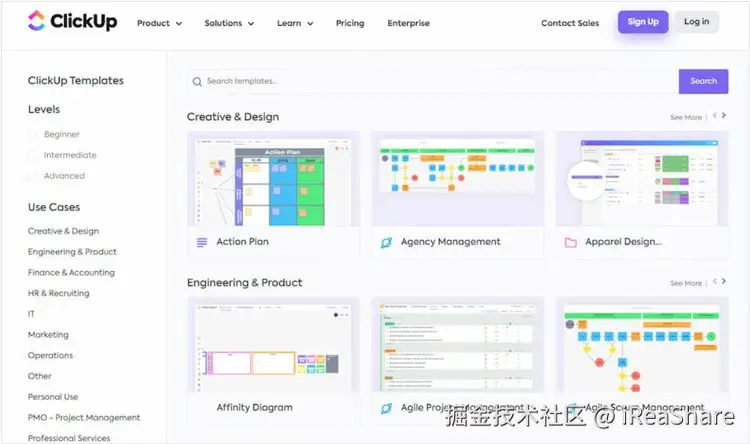Click the Affinity Diagram template title
Viewport: 750px width, 444px height.
click(x=254, y=408)
